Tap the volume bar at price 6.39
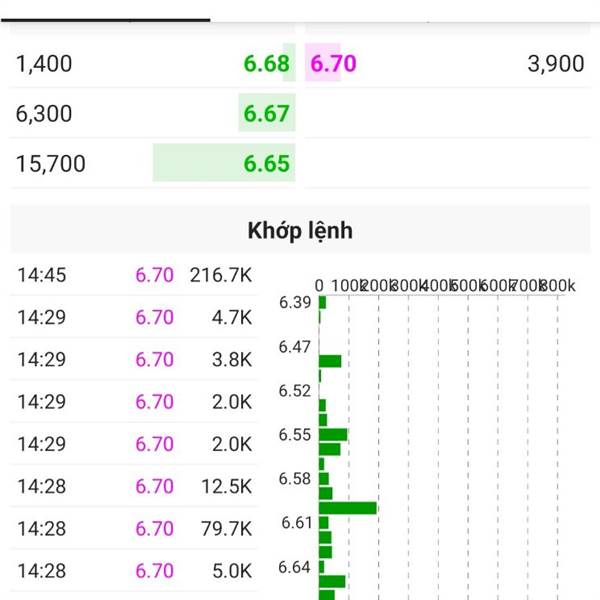The height and width of the screenshot is (600, 600). coord(323,302)
